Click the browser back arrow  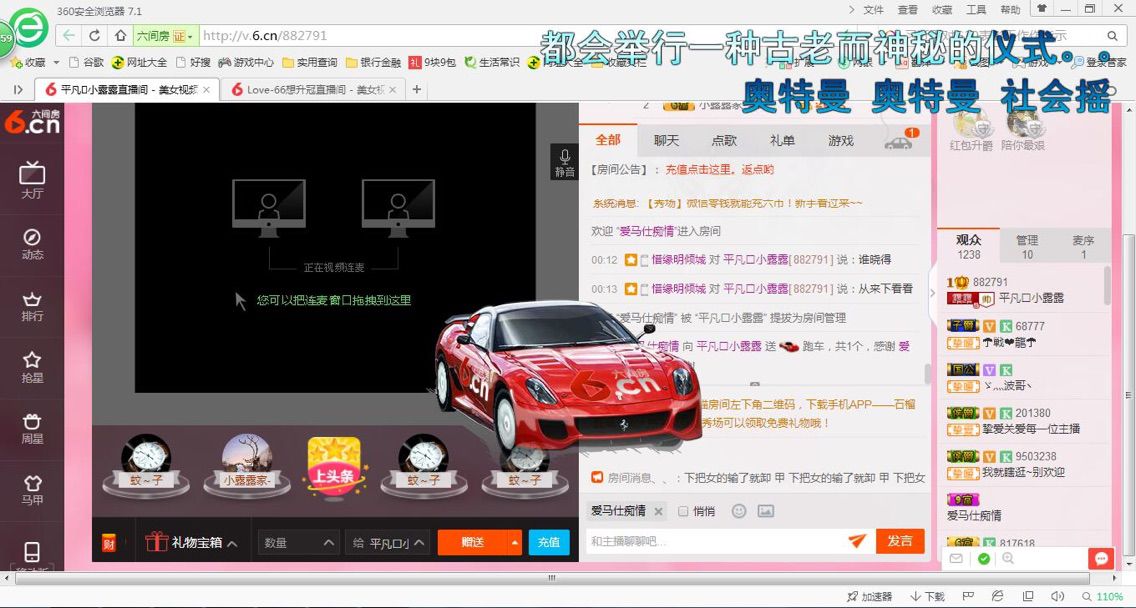pyautogui.click(x=69, y=35)
